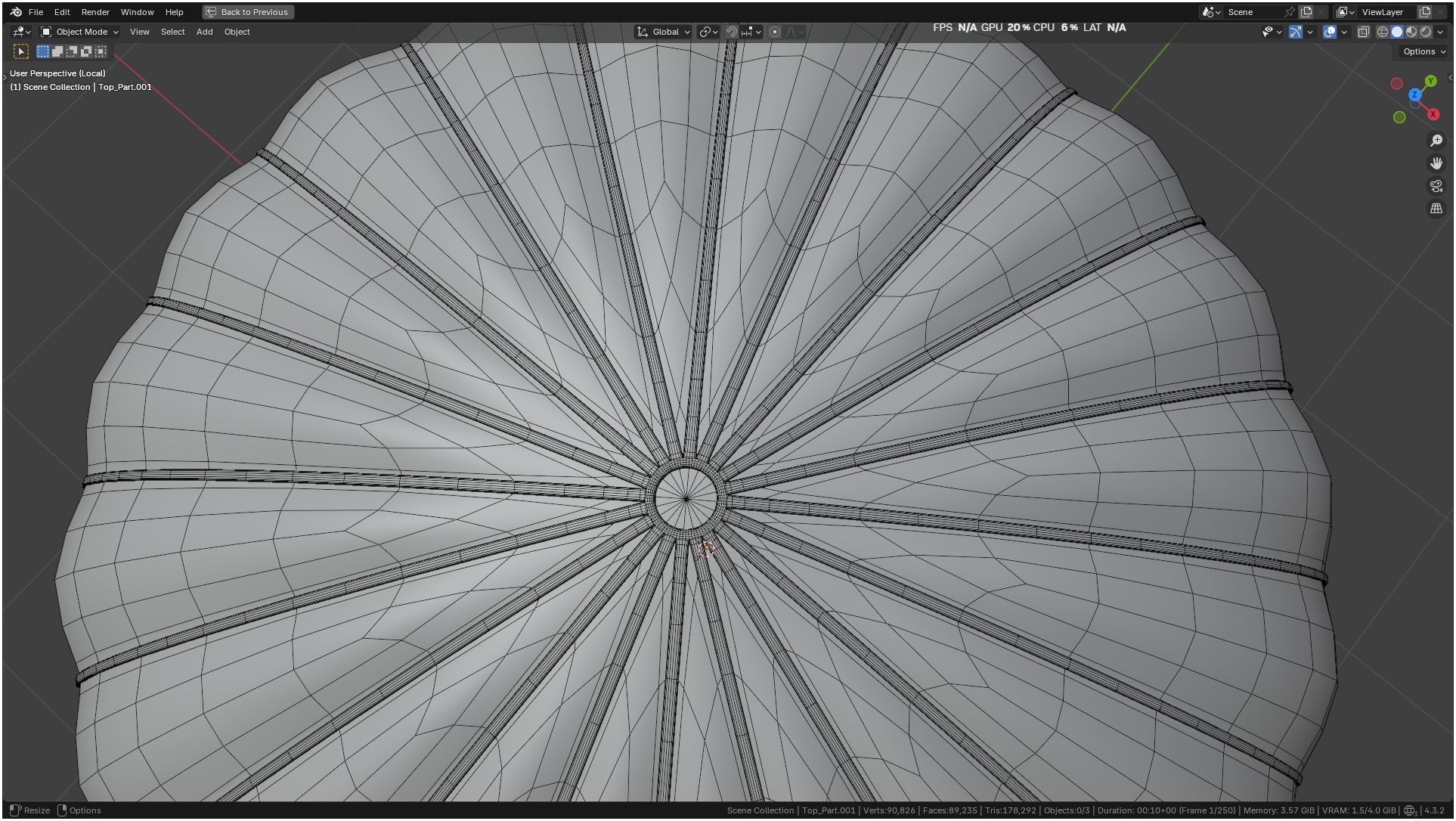Open the Render menu
1456x821 pixels.
click(x=95, y=12)
